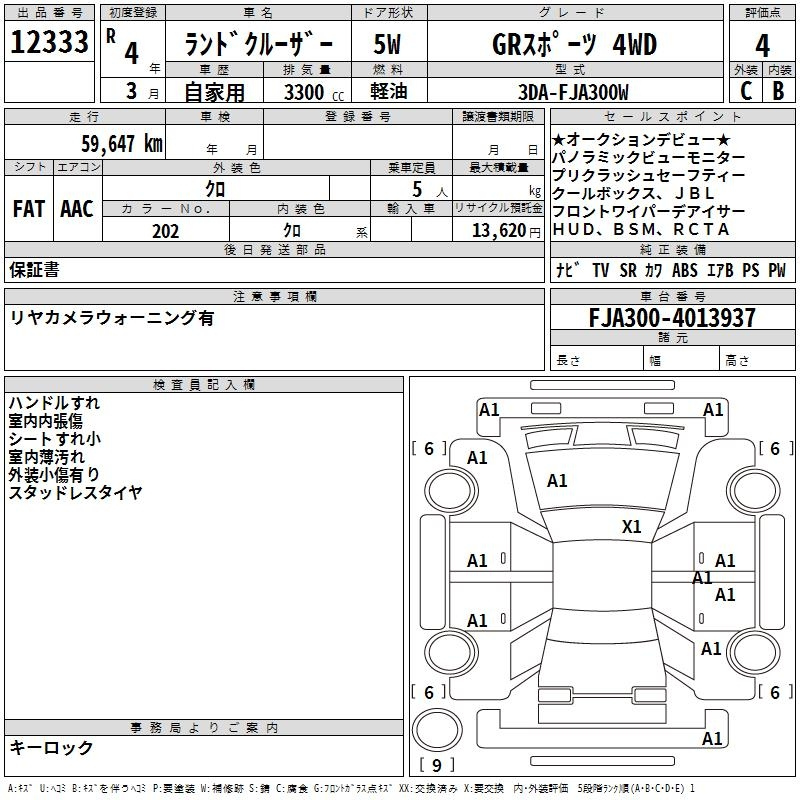The height and width of the screenshot is (800, 800).
Task: Select grade text GRスポーツ 4WD
Action: (x=574, y=44)
